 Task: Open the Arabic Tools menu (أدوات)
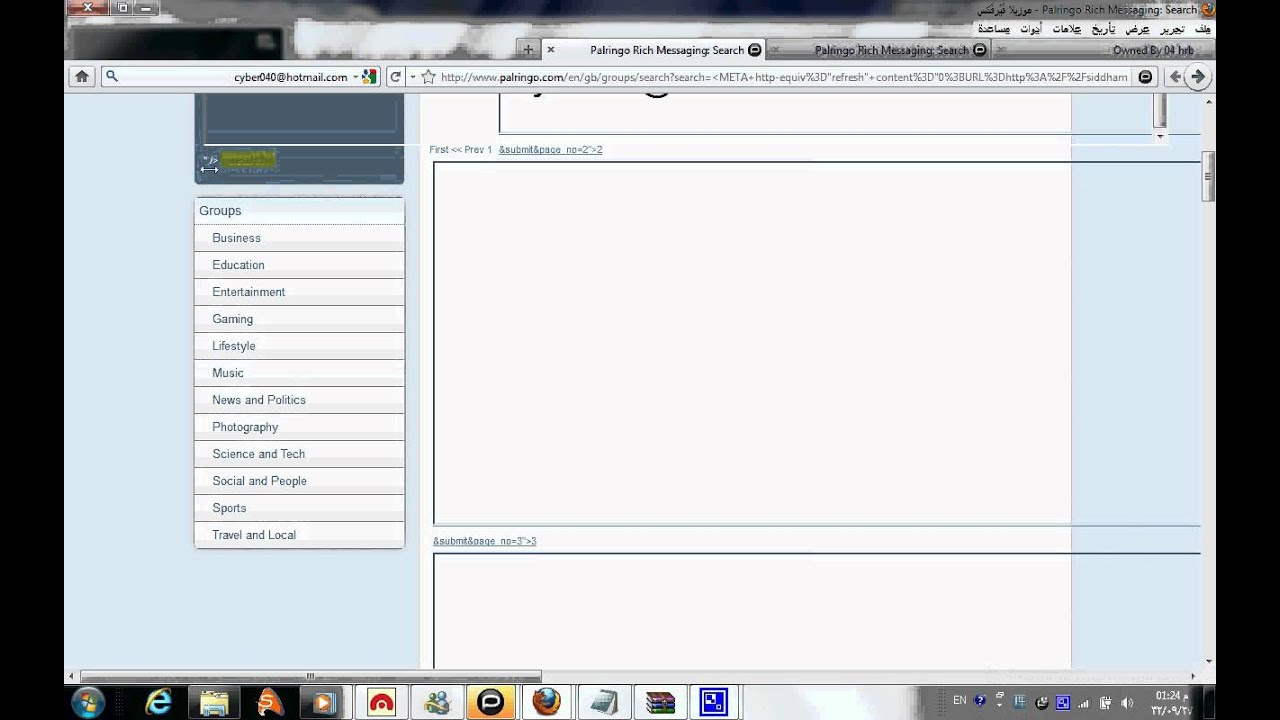(x=1030, y=29)
